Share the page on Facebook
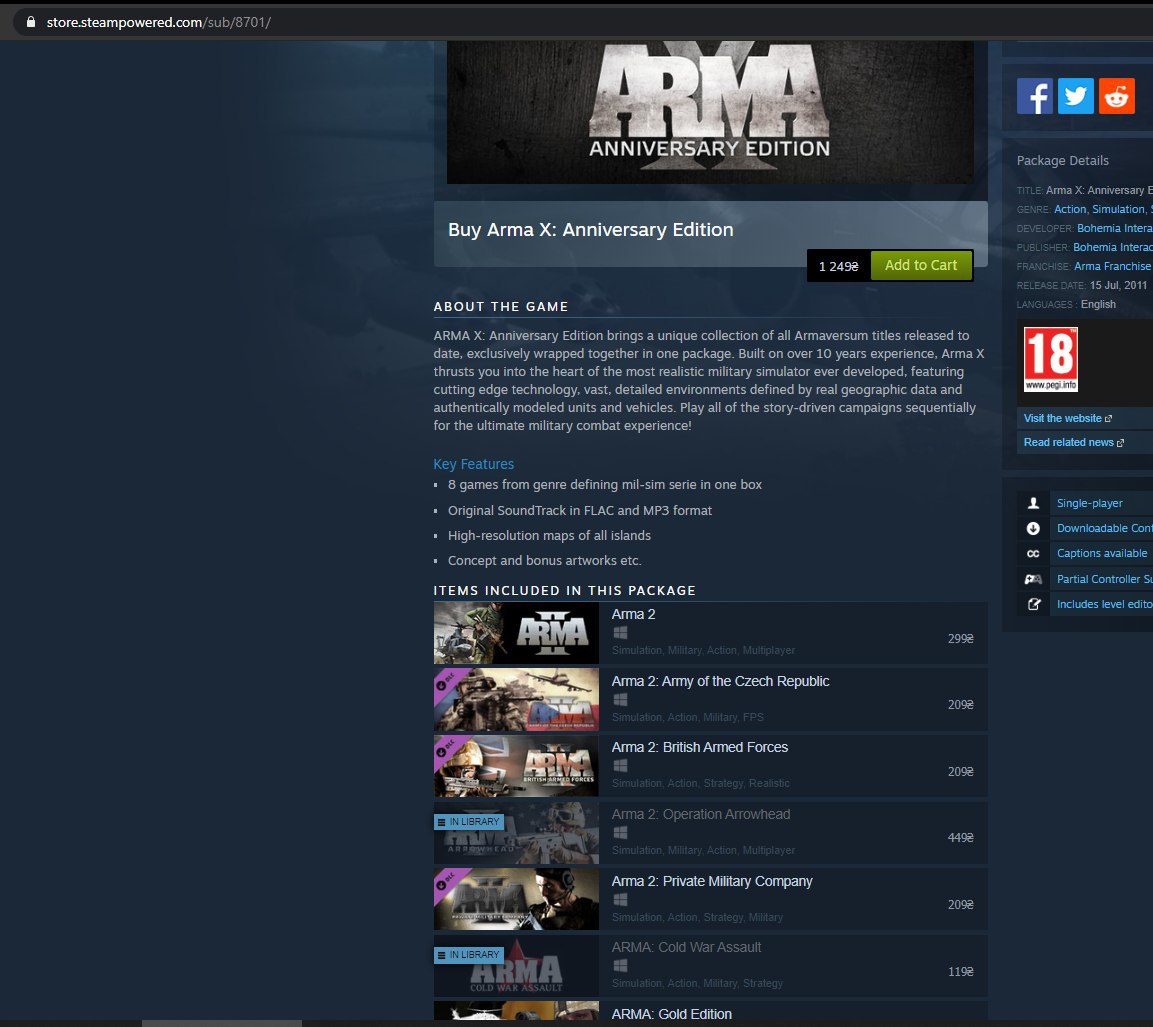 [x=1034, y=96]
